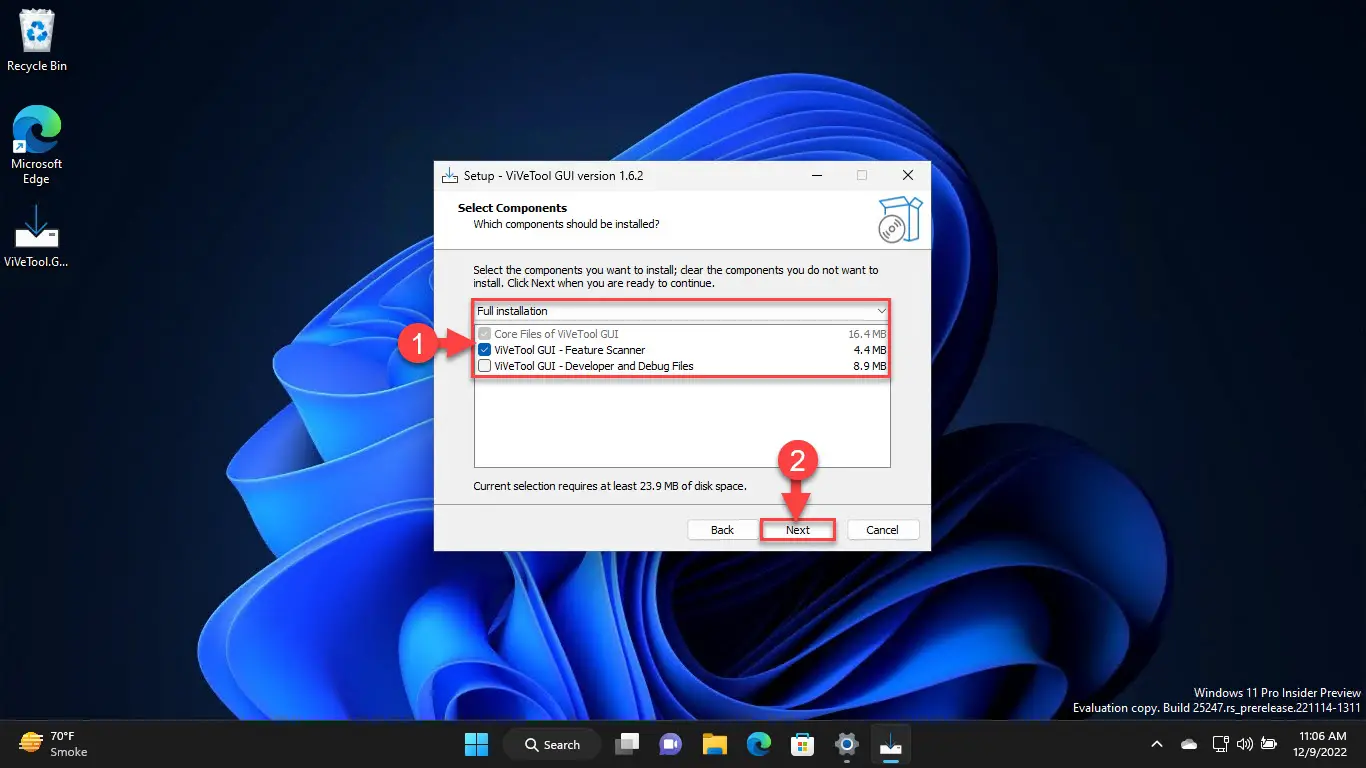
Task: Click the '8.9 MB' size value
Action: click(x=870, y=366)
